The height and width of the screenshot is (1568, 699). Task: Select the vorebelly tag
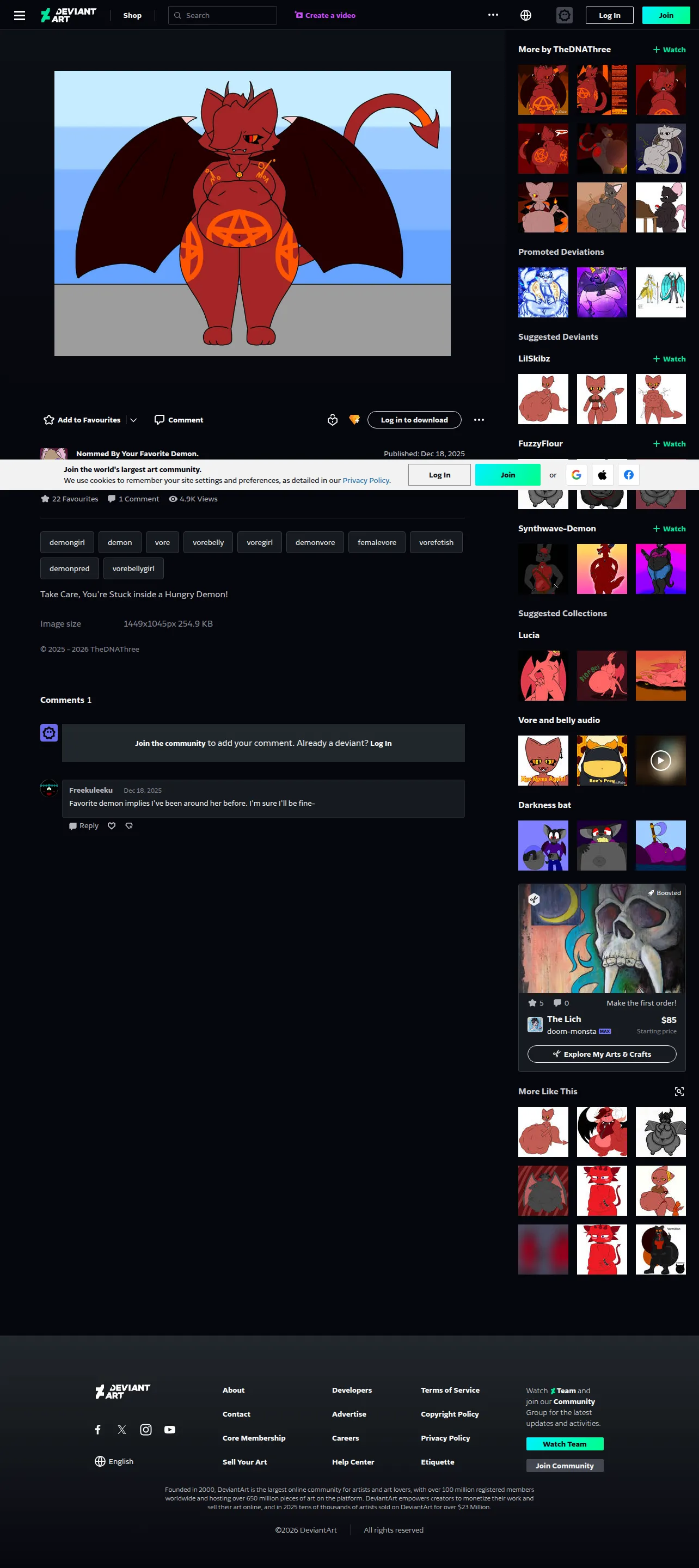tap(209, 542)
